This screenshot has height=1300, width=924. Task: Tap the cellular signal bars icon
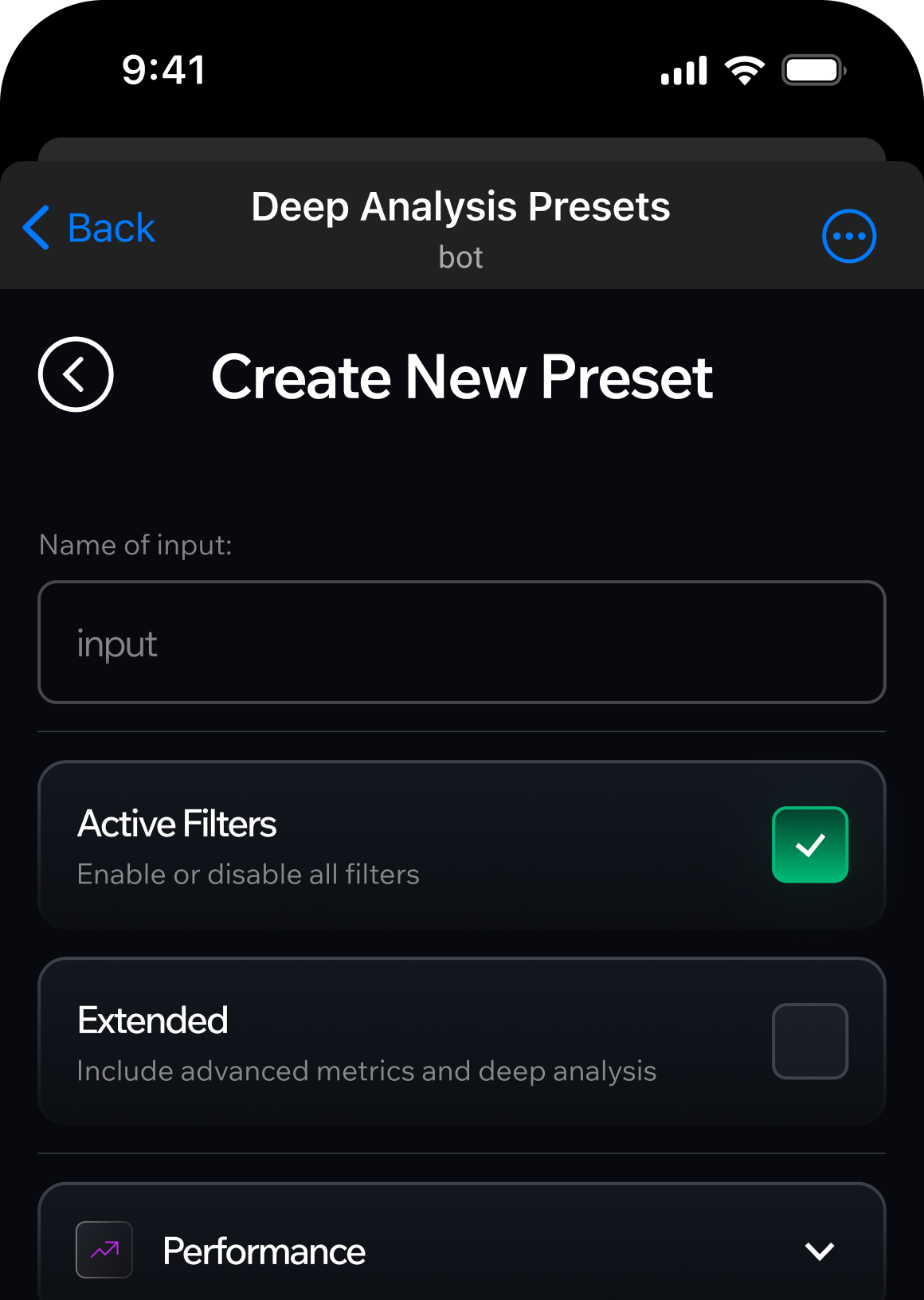683,70
